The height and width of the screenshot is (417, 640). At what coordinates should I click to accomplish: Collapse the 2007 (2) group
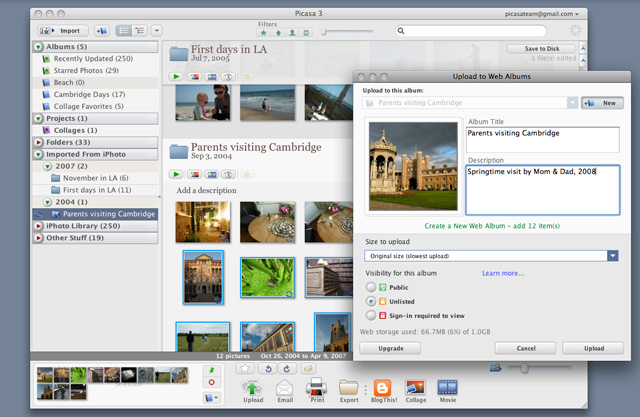tap(48, 166)
